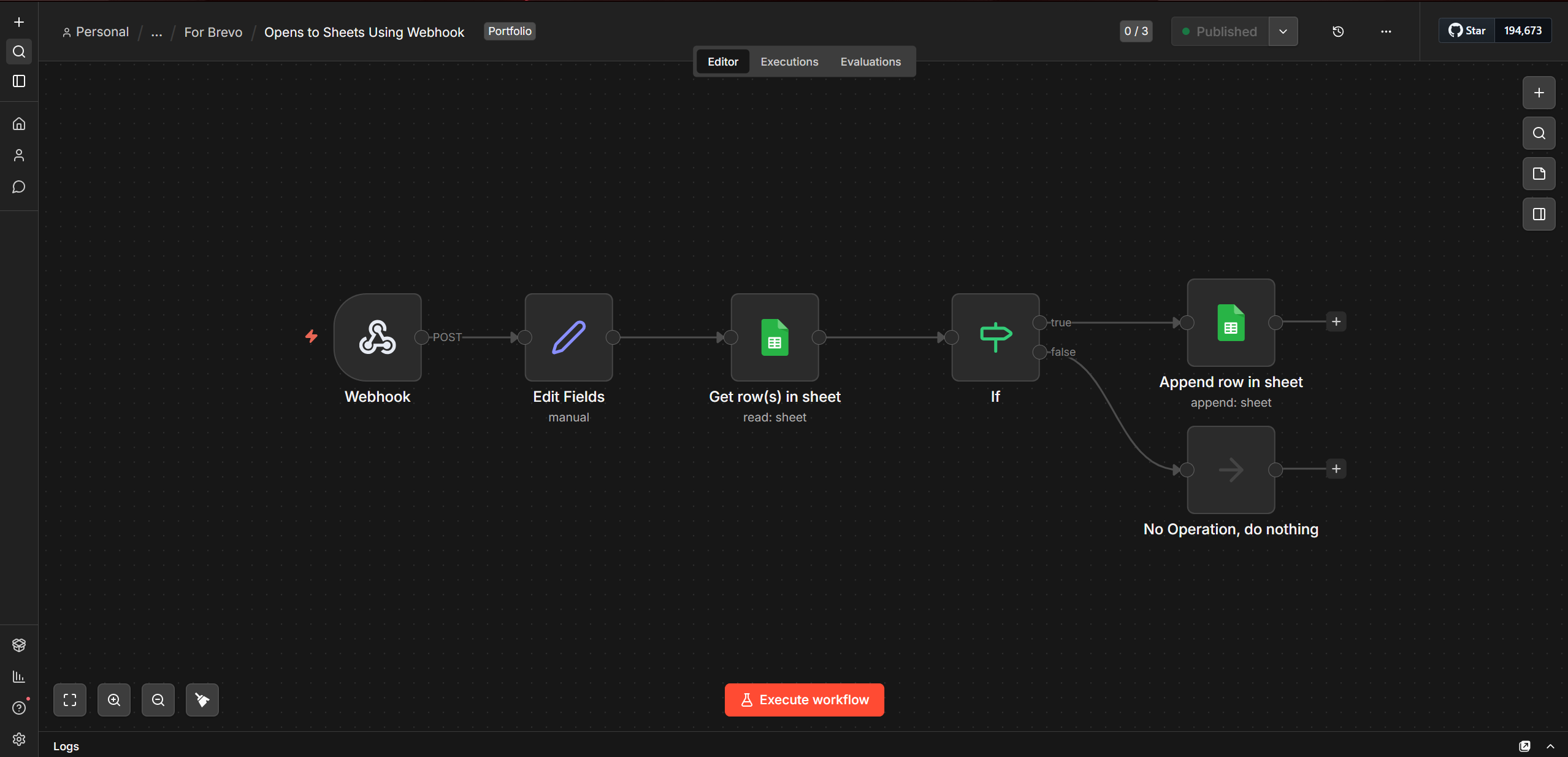This screenshot has width=1568, height=757.
Task: Select the Get row(s) in sheet node
Action: [x=775, y=337]
